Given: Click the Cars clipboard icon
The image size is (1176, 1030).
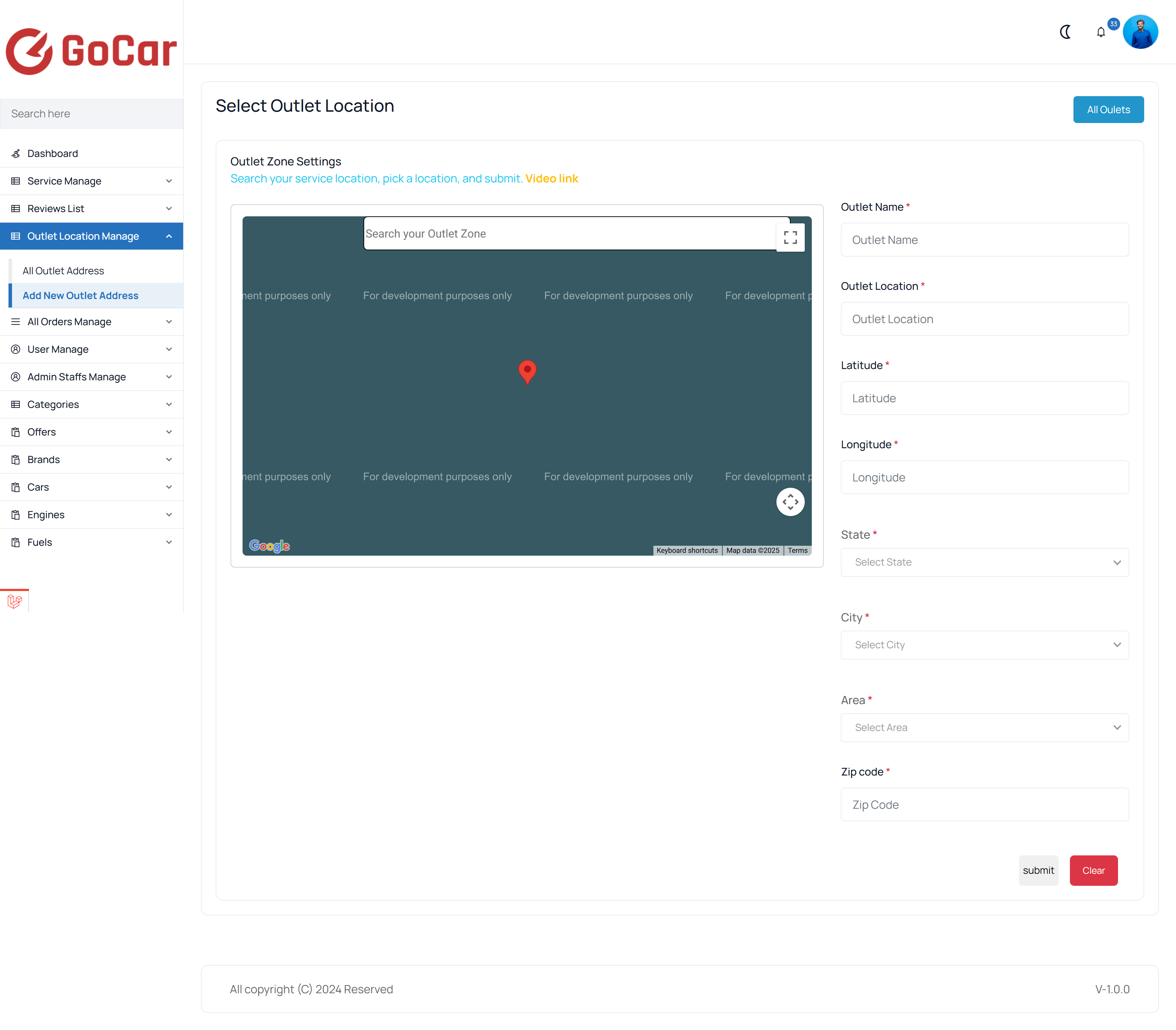Looking at the screenshot, I should point(16,487).
